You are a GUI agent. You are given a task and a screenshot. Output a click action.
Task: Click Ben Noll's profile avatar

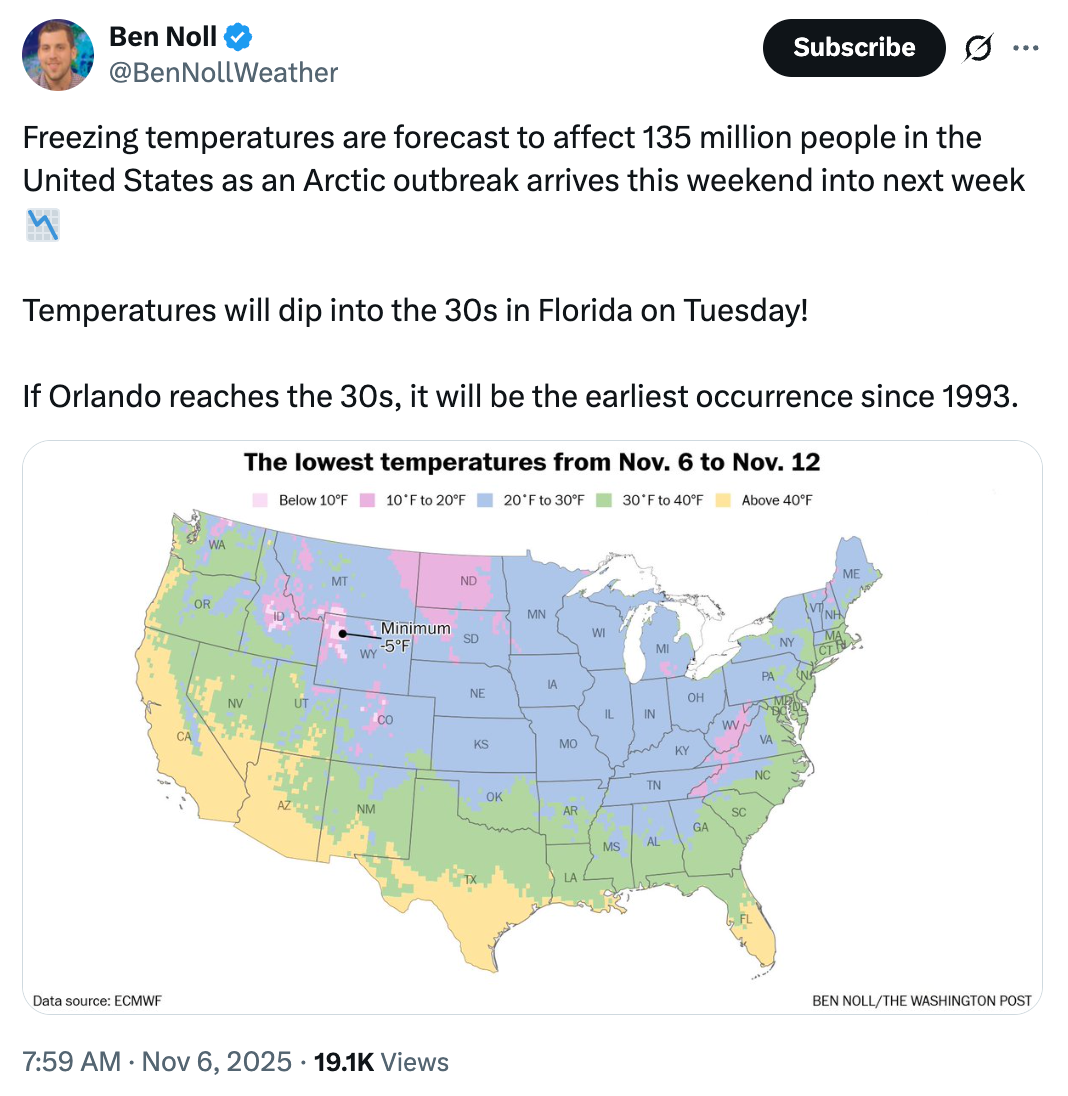coord(58,53)
